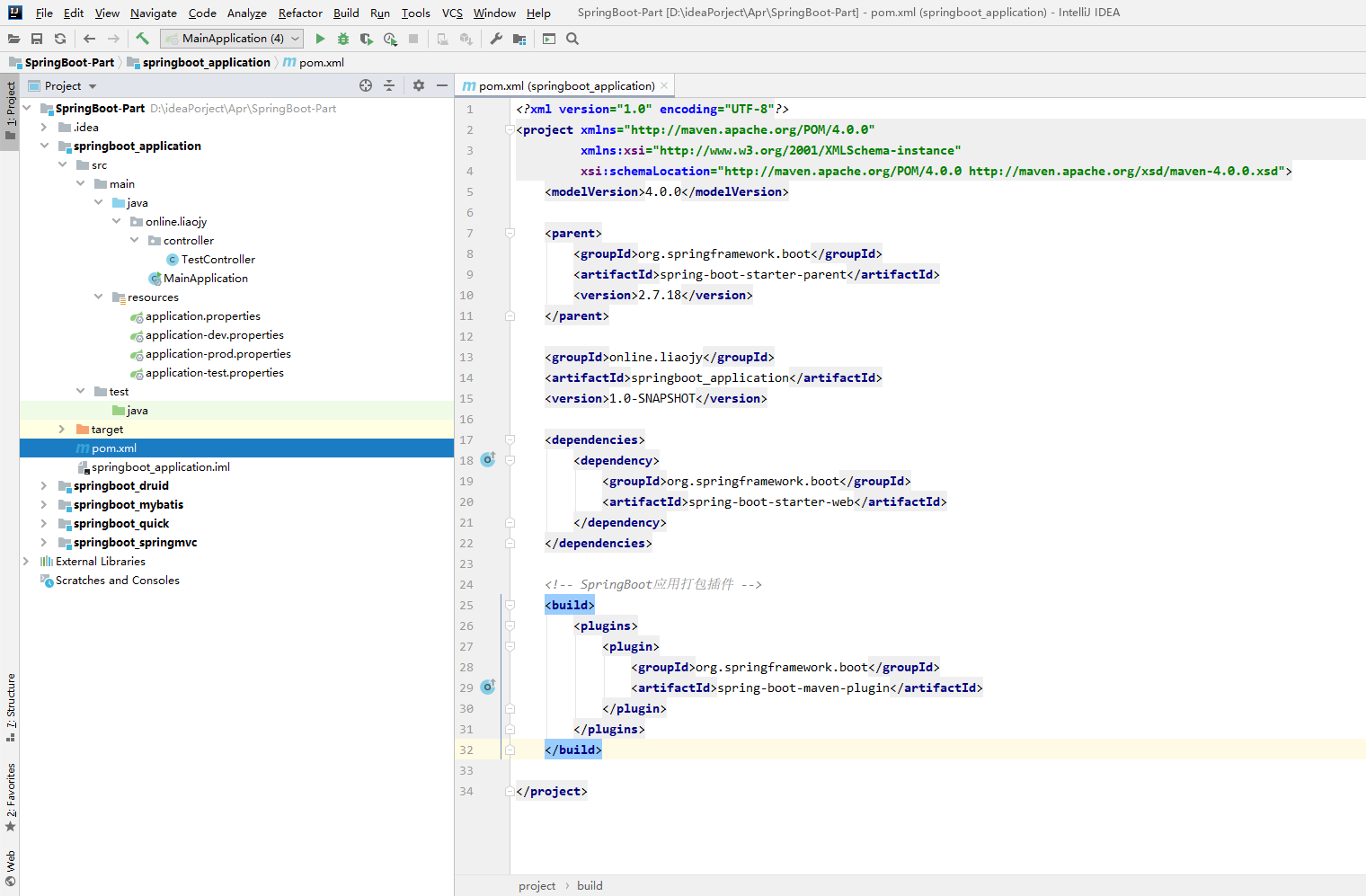Click the 'project' breadcrumb at editor bottom
This screenshot has height=896, width=1366.
pos(537,885)
